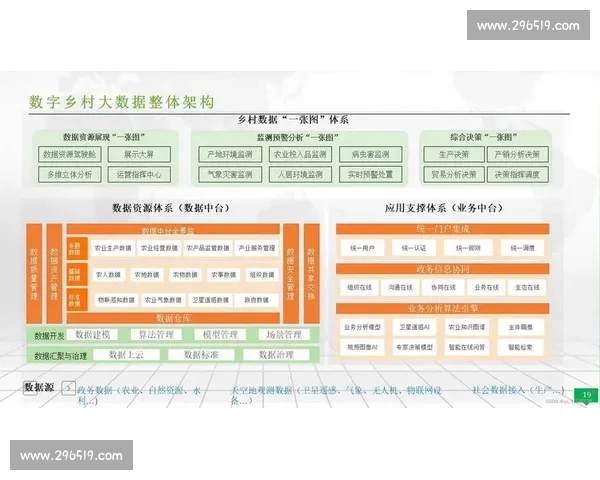
Task: Click the arrow icon beside 数据源
Action: 67,388
